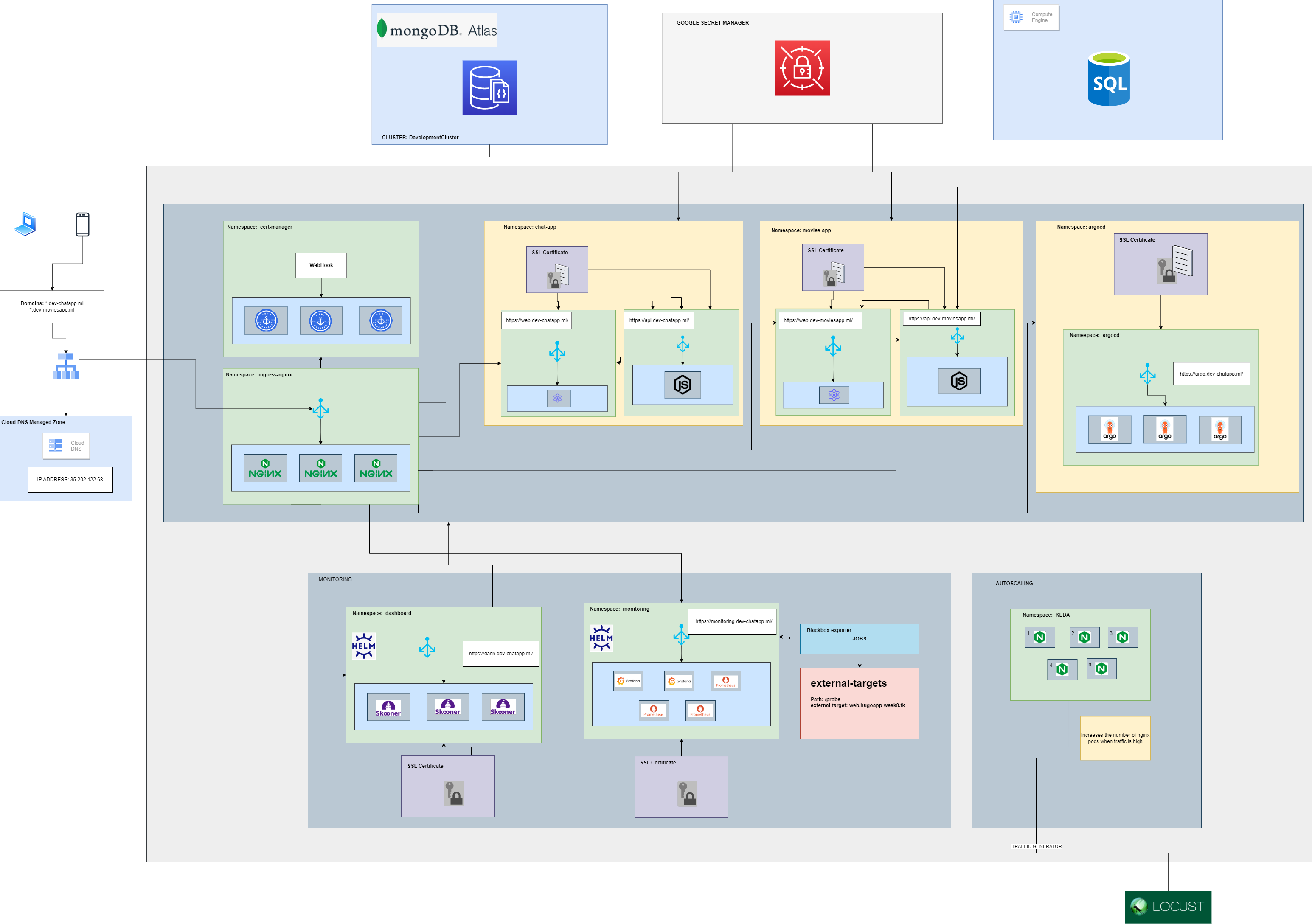Click the blue SQL database icon

point(1109,79)
